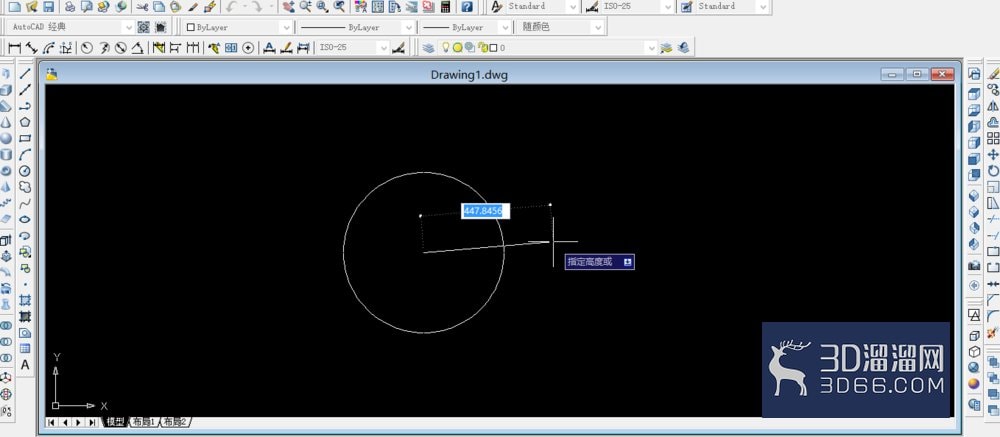
Task: Activate the Linear dimension tool
Action: (x=13, y=48)
